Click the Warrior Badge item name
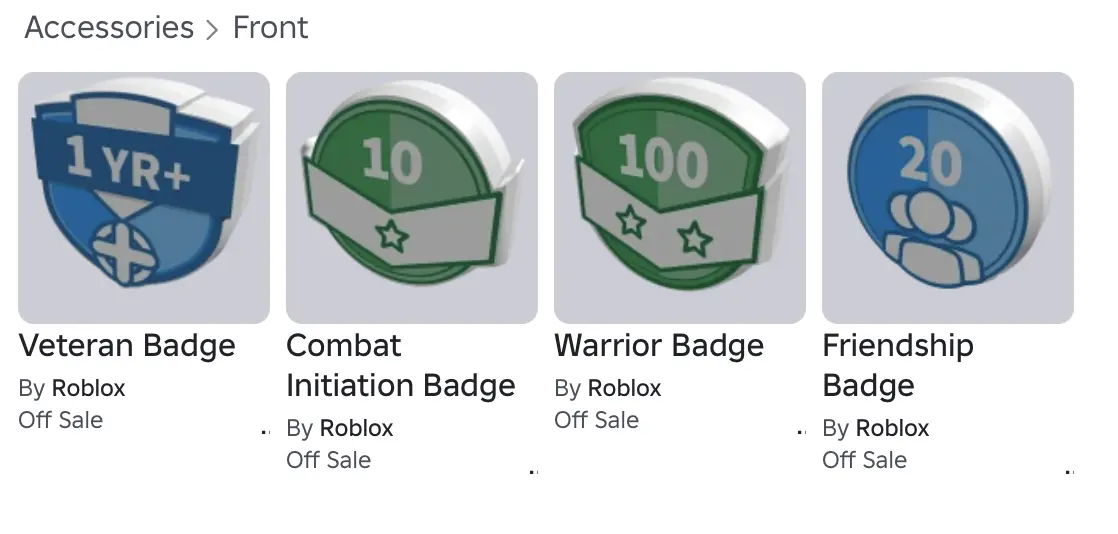Screen dimensions: 1118x534 click(x=659, y=346)
